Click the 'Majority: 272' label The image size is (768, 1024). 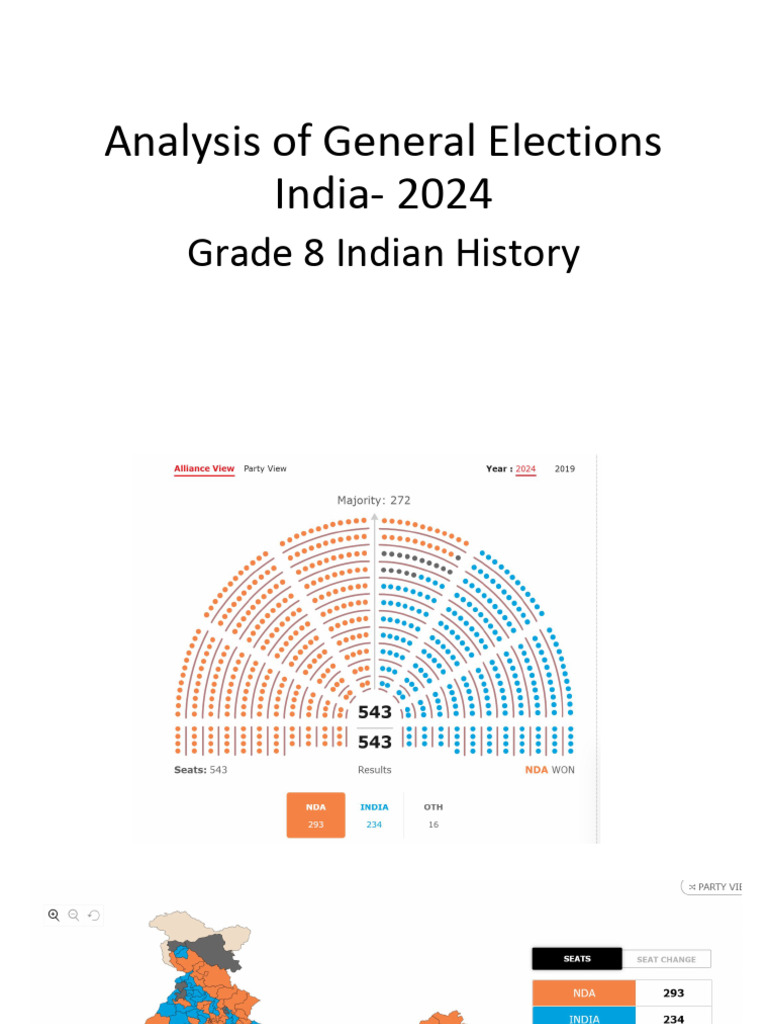point(374,500)
